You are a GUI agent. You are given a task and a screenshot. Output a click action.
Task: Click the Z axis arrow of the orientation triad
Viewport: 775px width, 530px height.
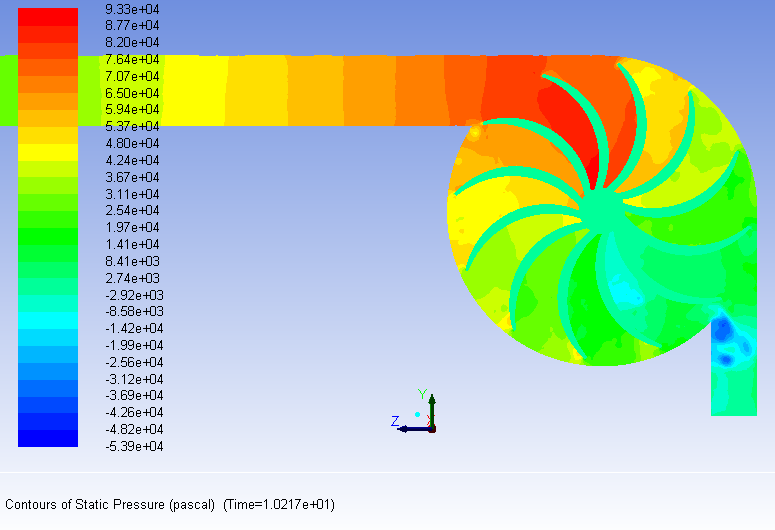pyautogui.click(x=408, y=428)
